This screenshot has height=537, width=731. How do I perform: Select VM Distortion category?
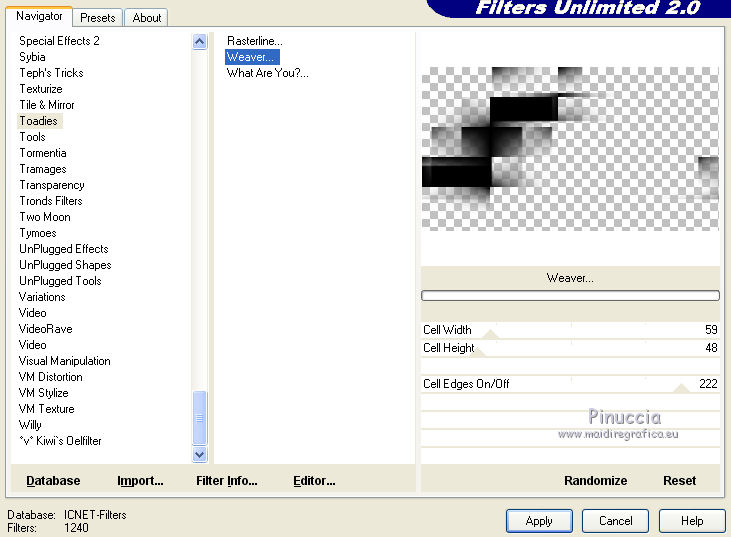tap(50, 377)
